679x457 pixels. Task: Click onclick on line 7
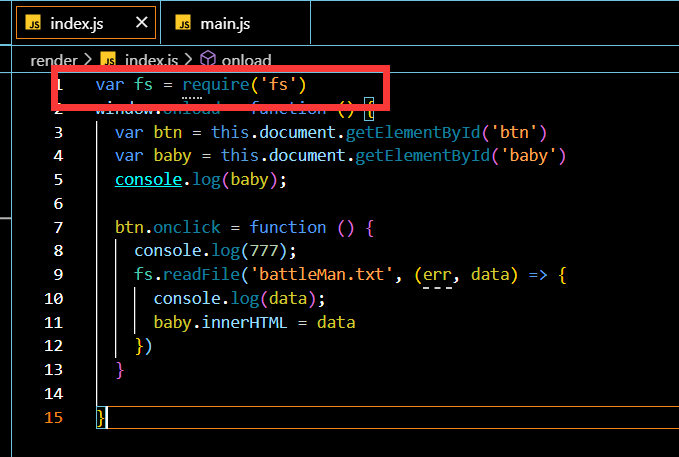tap(187, 227)
